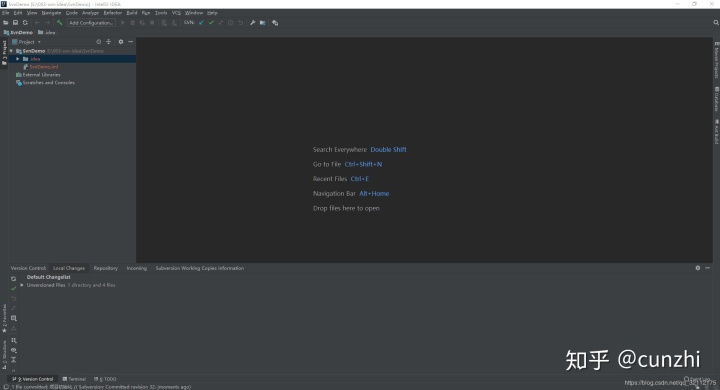The height and width of the screenshot is (390, 720).
Task: Open the Edit menu
Action: [18, 13]
